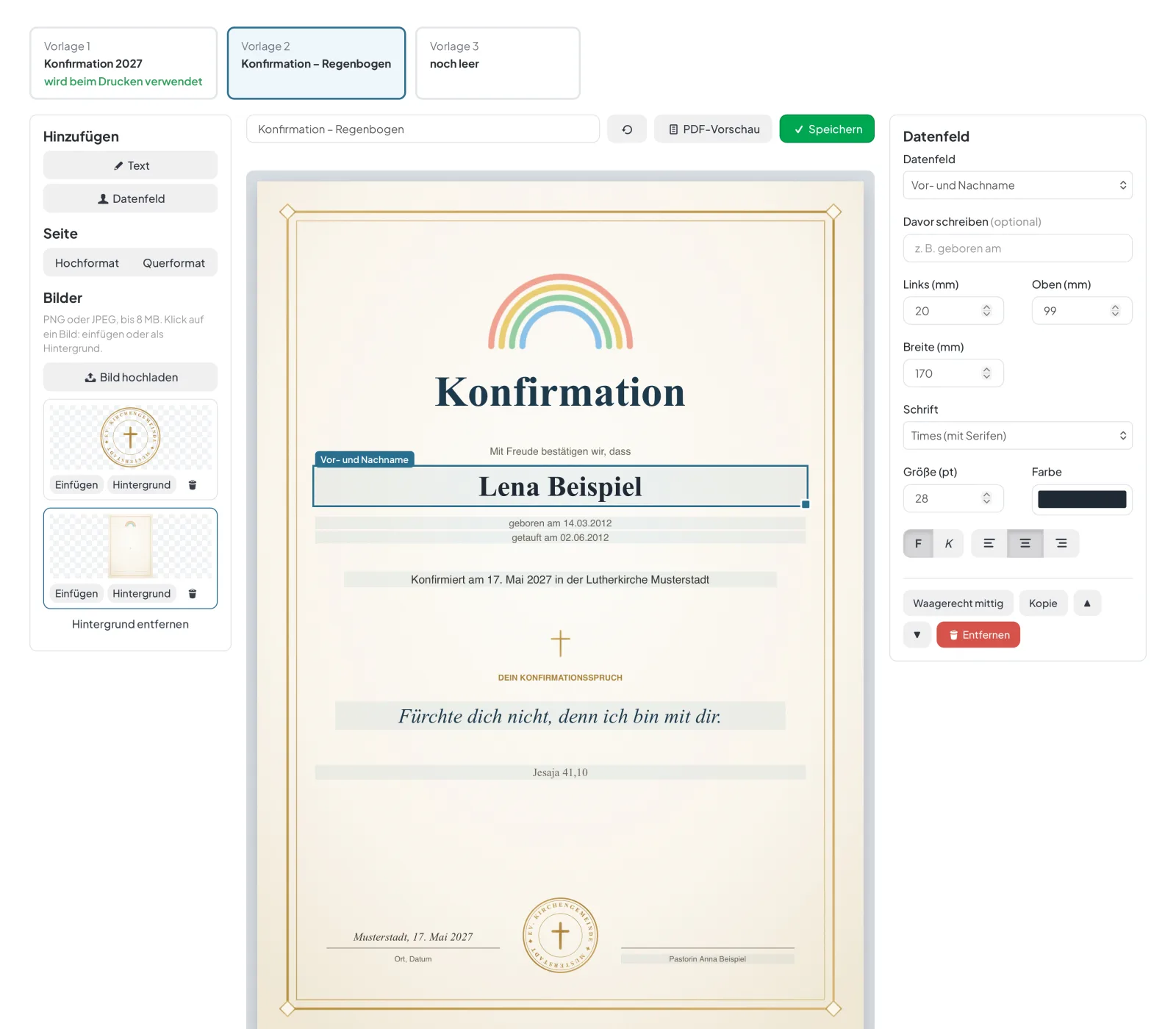Screen dimensions: 1176x1029
Task: Delete the rainbow background image via trash icon
Action: pos(193,594)
